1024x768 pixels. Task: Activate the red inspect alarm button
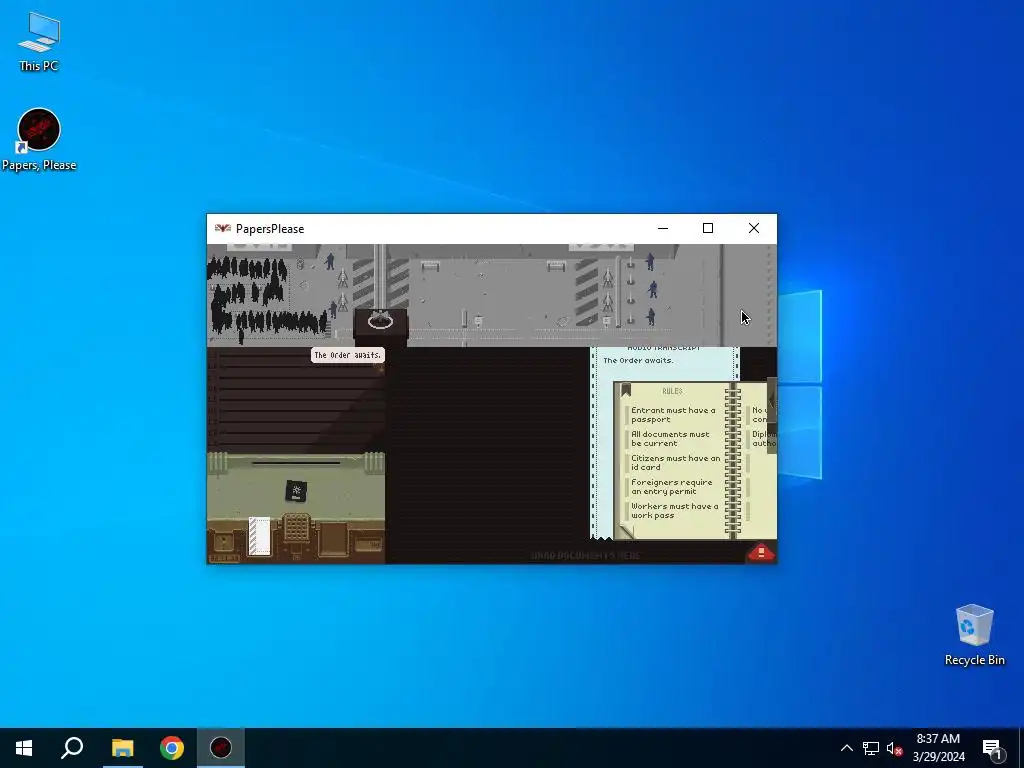click(760, 552)
